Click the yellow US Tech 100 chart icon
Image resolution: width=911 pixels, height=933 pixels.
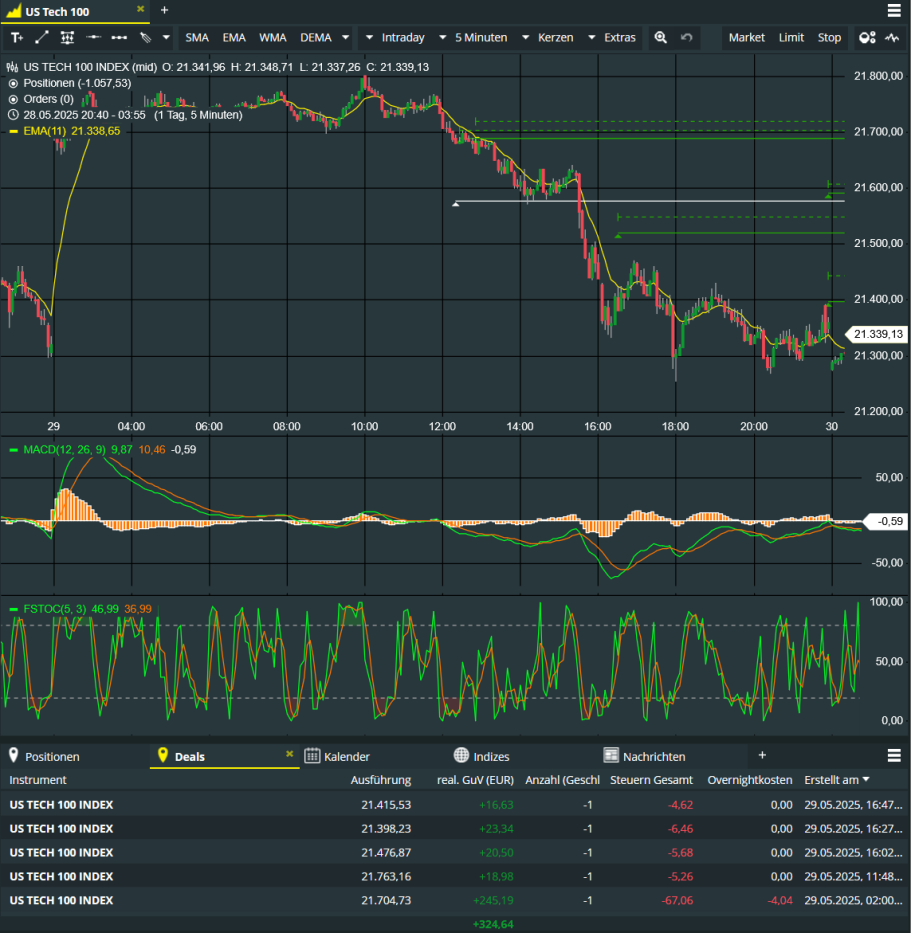[13, 11]
